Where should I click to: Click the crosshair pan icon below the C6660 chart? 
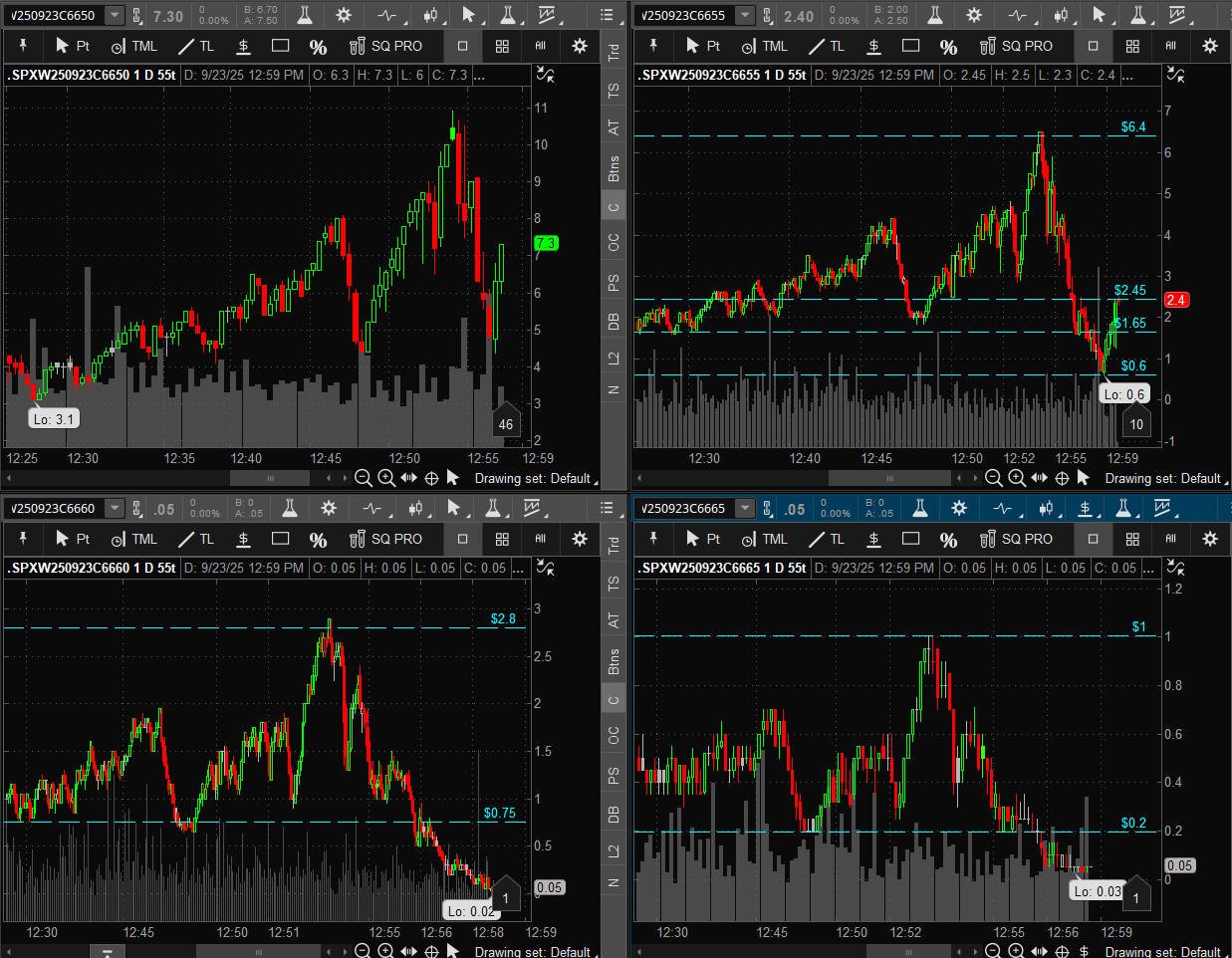[x=431, y=951]
